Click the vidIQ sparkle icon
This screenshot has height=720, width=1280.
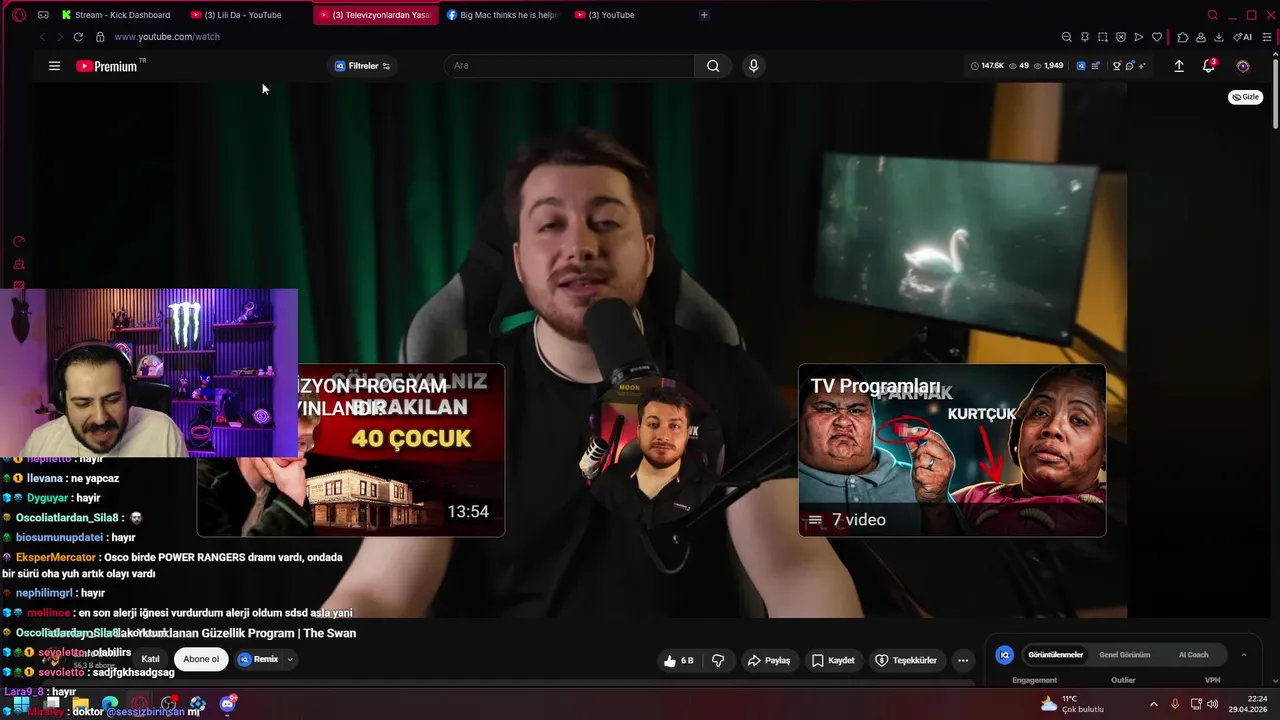(1142, 66)
